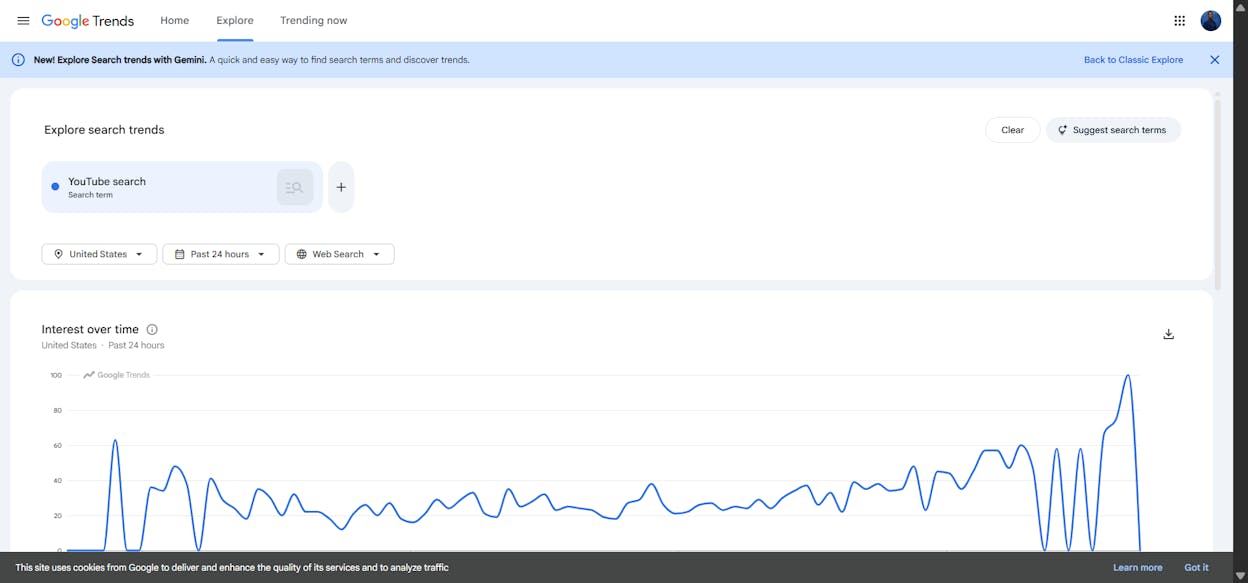Click Learn more in cookie notice
This screenshot has width=1248, height=583.
(1138, 567)
